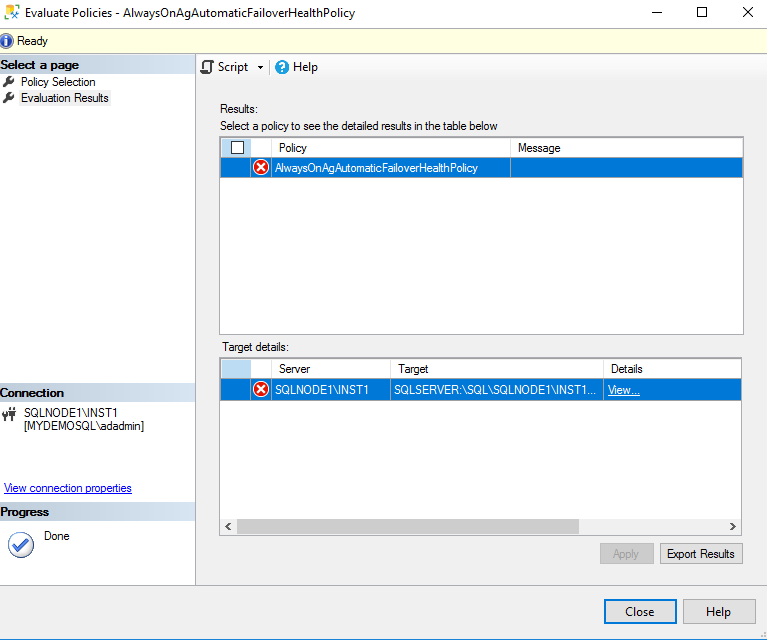Image resolution: width=767 pixels, height=640 pixels.
Task: Click the red error icon on AlwaysOnAgAutomaticFailoverHealthPolicy row
Action: [x=261, y=167]
